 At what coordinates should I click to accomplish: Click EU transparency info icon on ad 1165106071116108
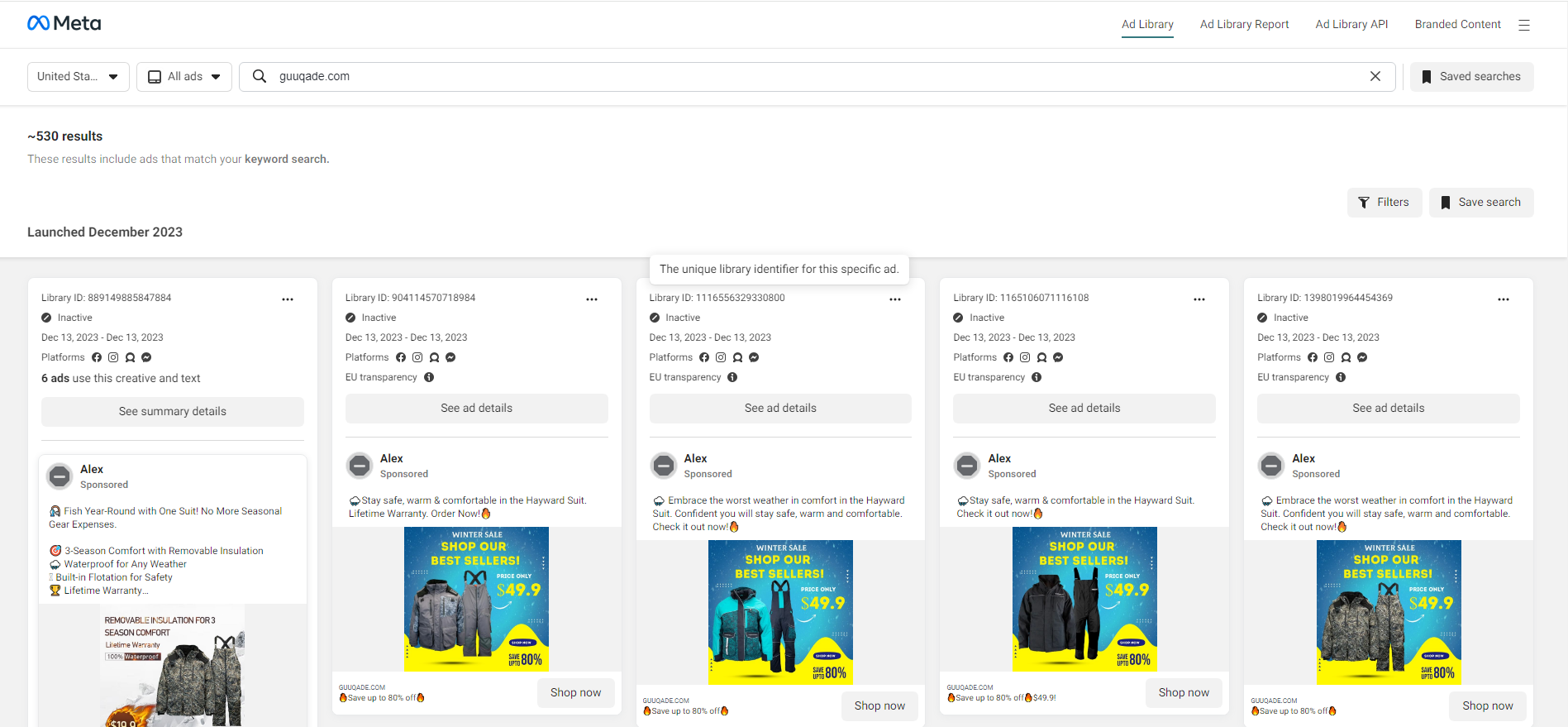(1037, 377)
